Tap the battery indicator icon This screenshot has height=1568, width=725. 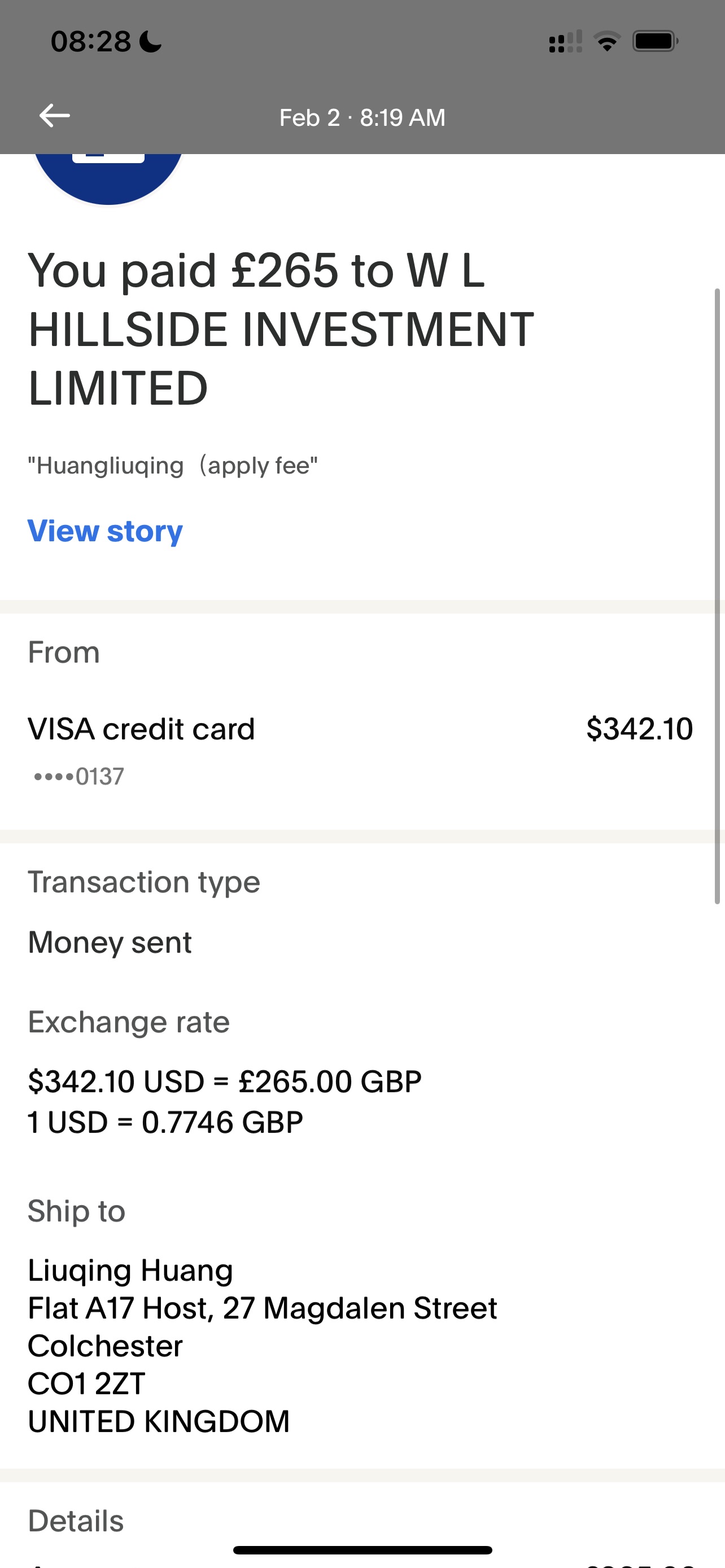pyautogui.click(x=654, y=41)
